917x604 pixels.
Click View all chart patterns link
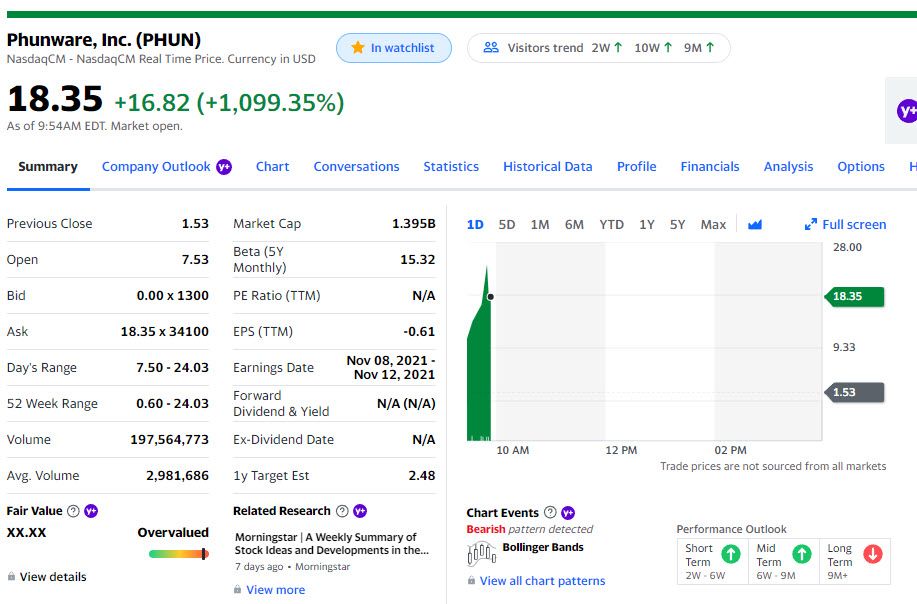click(542, 581)
